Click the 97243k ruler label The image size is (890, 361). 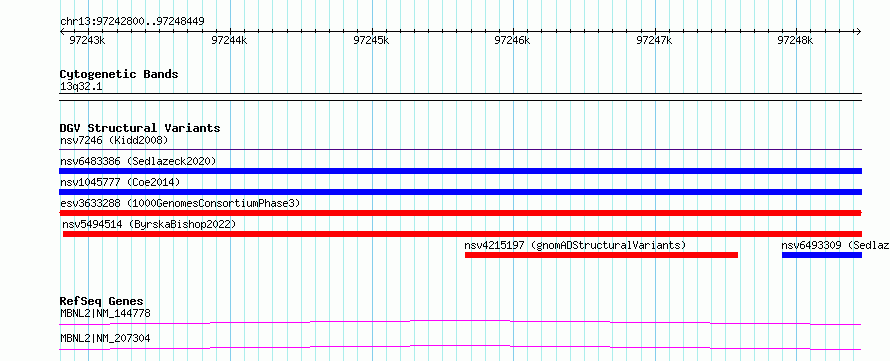[87, 40]
